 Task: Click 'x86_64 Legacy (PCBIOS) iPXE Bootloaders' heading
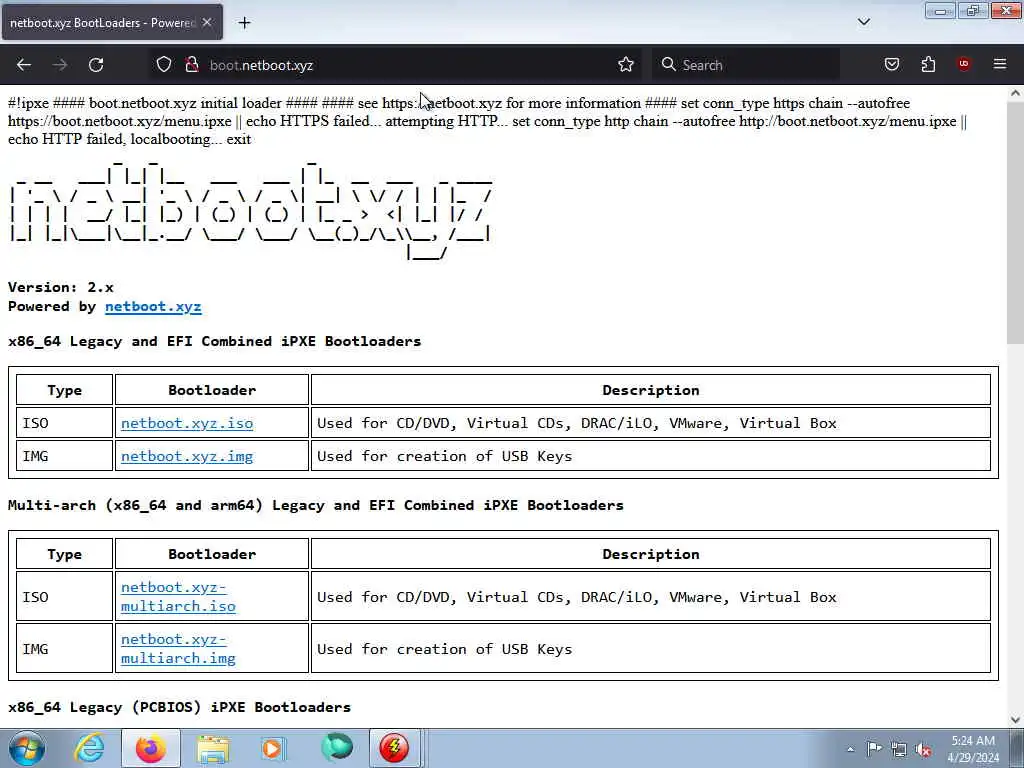[180, 707]
